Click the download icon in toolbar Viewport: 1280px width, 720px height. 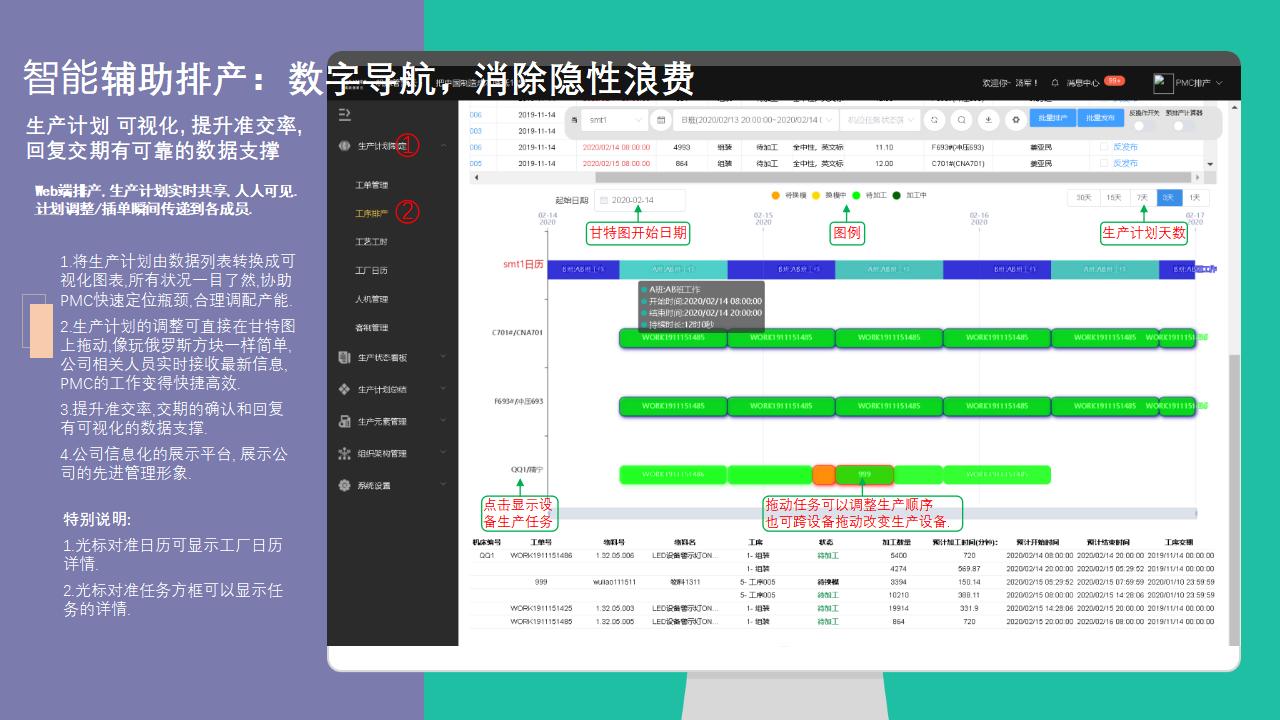click(989, 119)
